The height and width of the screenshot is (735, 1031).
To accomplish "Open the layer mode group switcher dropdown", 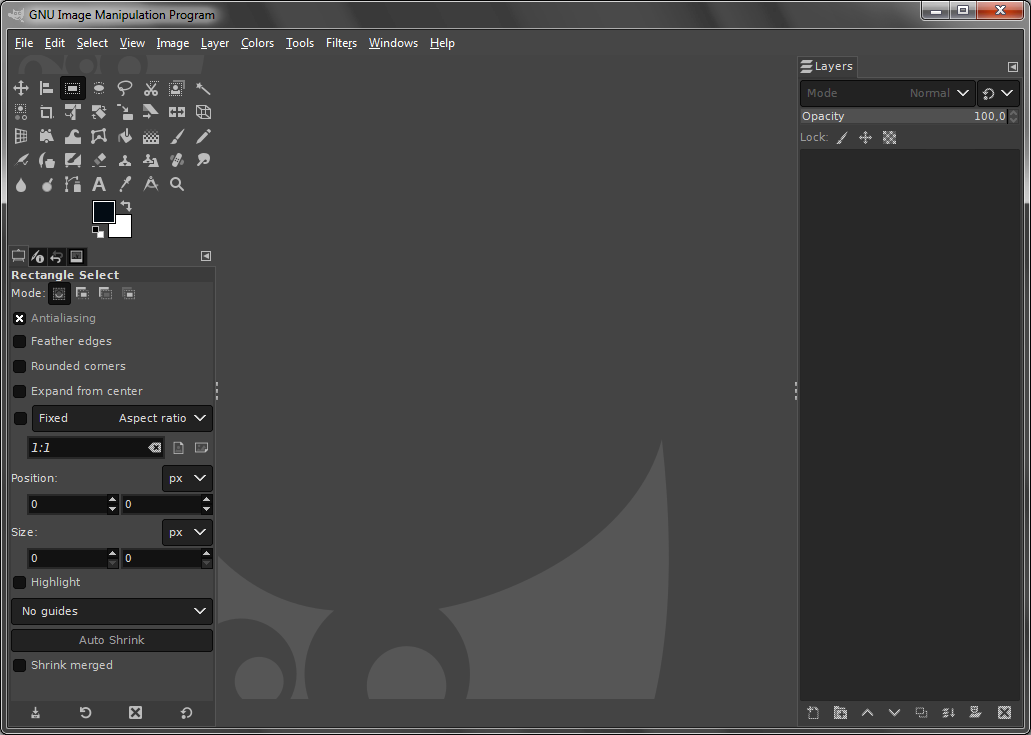I will [998, 93].
